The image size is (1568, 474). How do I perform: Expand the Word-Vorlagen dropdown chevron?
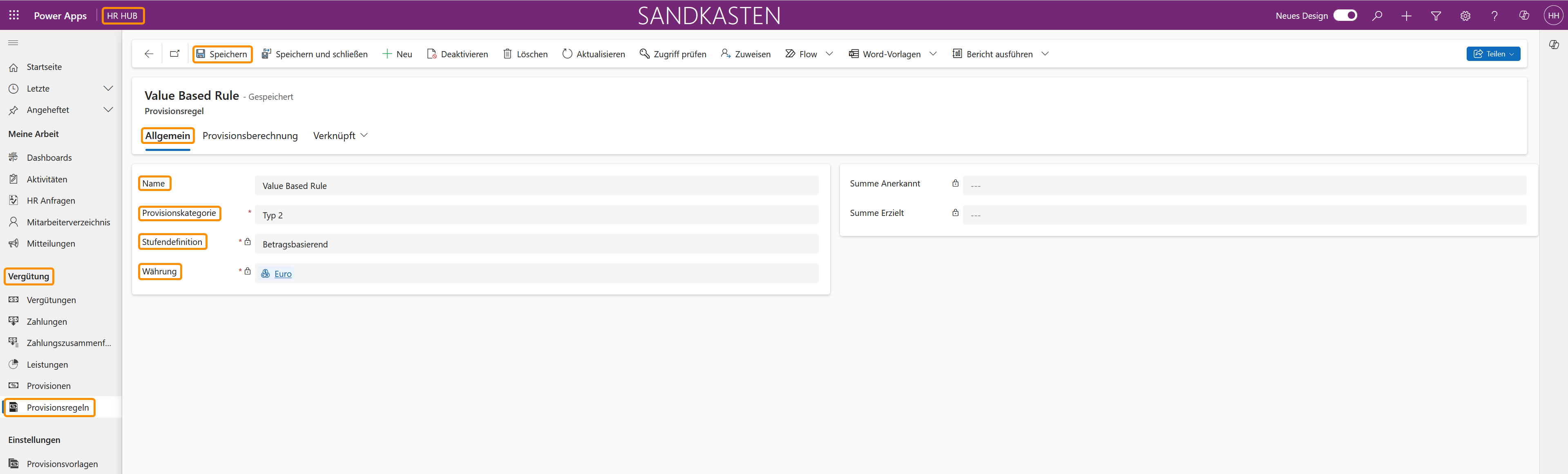click(x=933, y=54)
